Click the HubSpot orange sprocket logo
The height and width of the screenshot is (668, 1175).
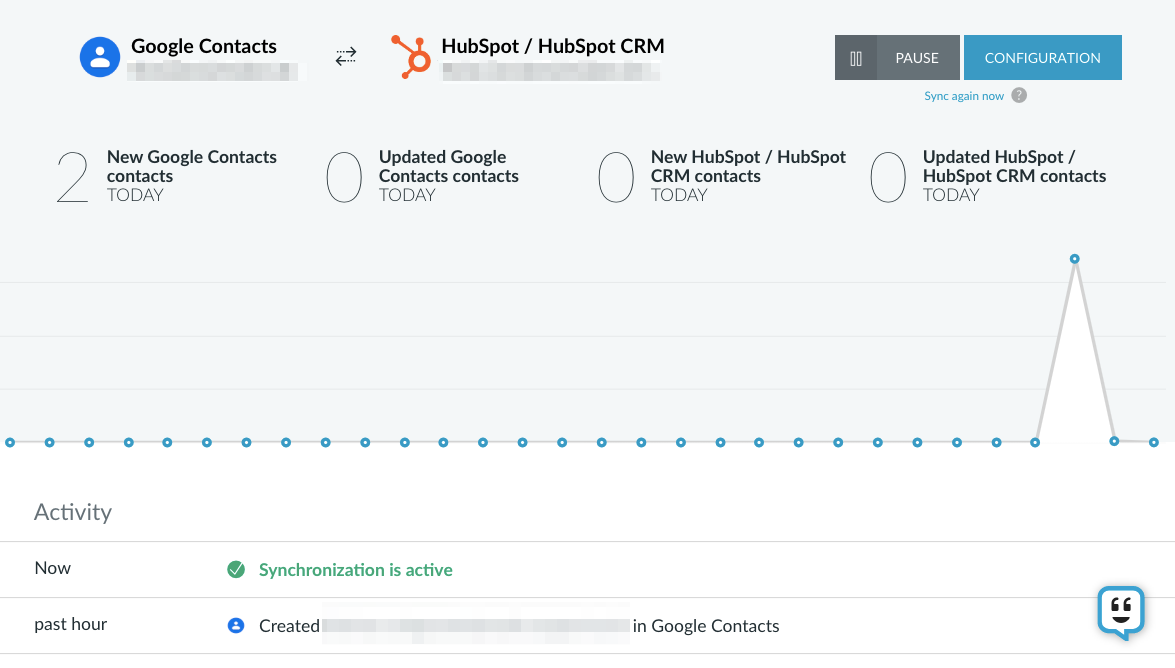point(411,57)
